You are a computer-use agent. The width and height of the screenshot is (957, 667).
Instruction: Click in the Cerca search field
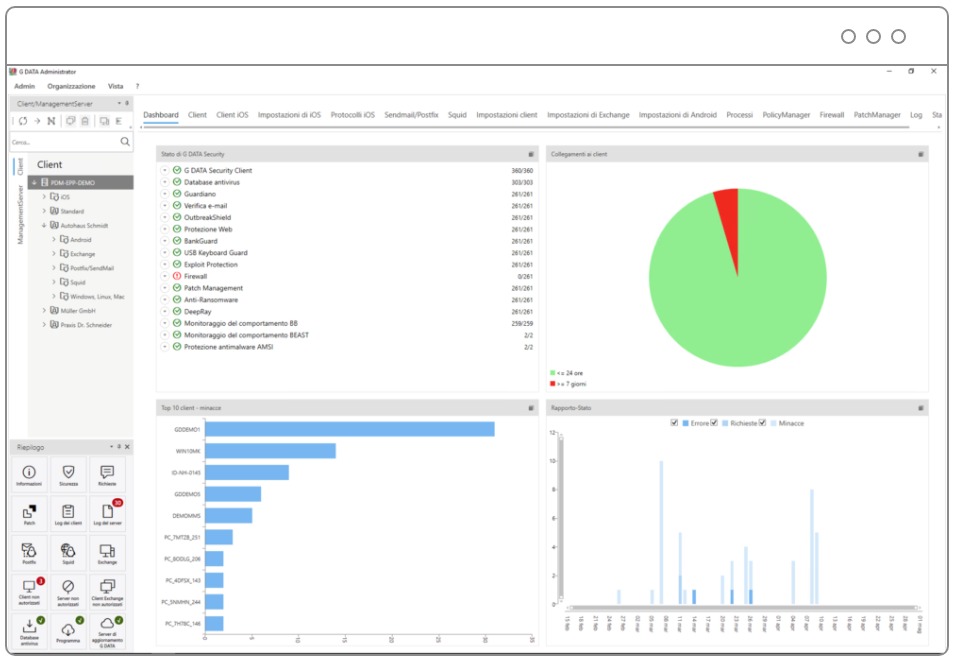click(64, 142)
